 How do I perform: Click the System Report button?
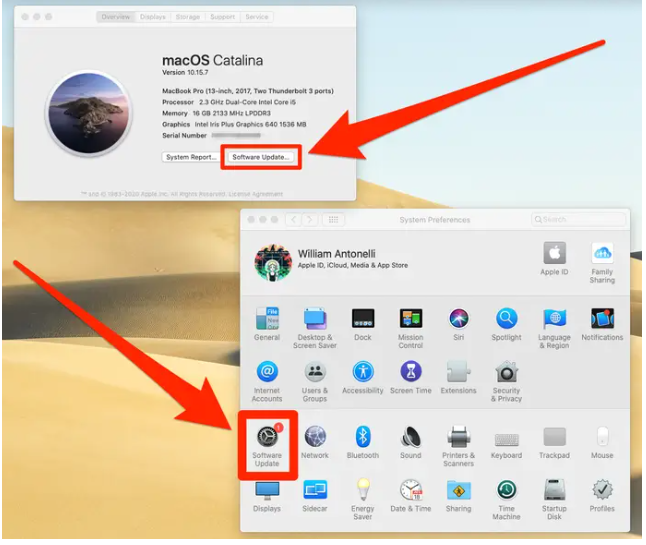coord(191,157)
